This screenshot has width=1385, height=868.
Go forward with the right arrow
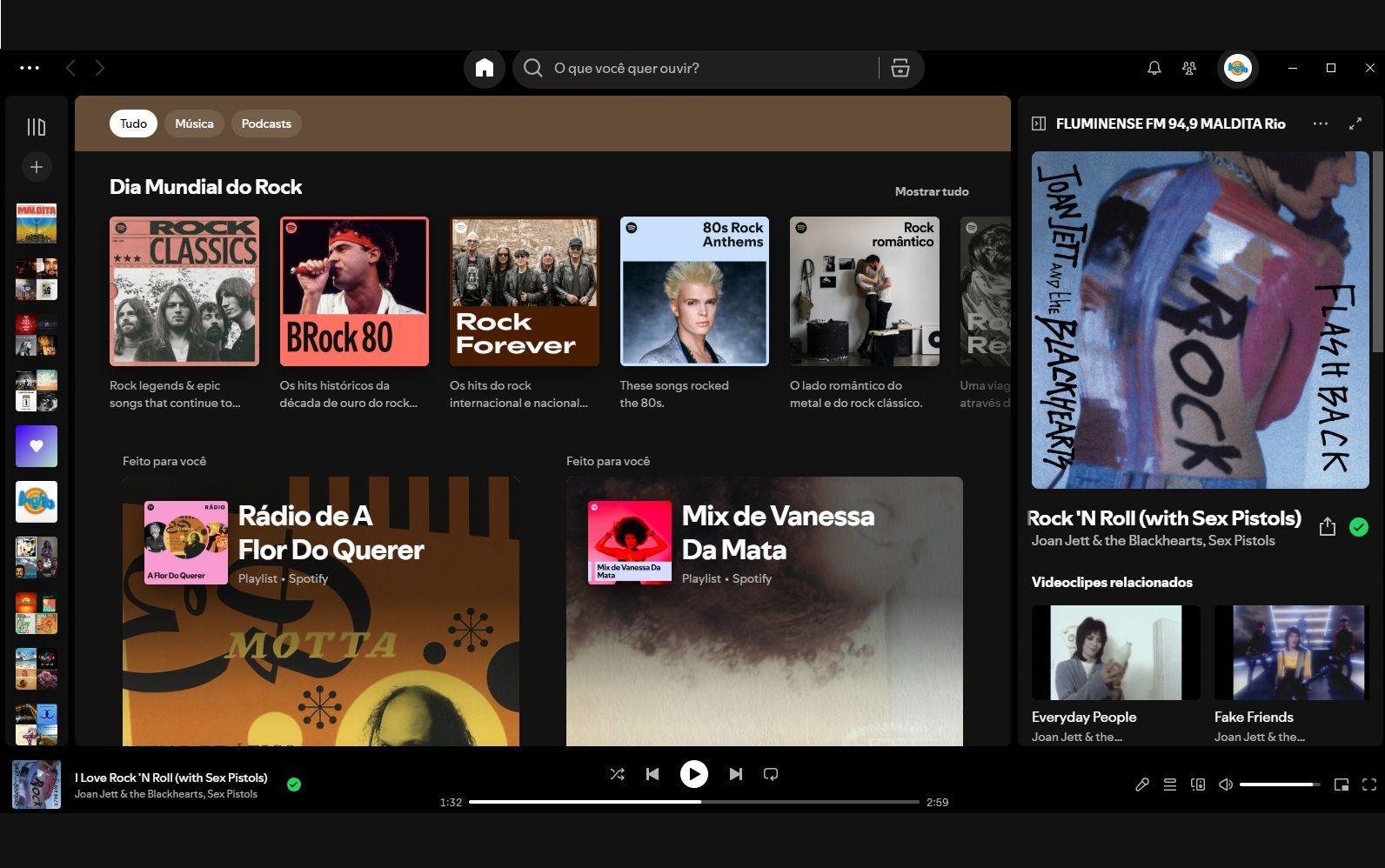click(100, 68)
